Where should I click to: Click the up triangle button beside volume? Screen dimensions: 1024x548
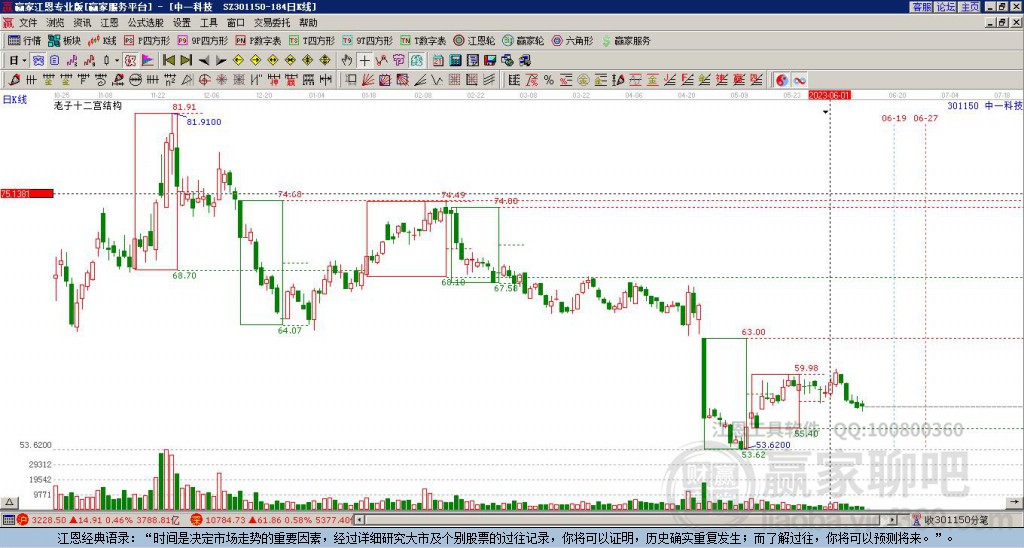[9, 502]
